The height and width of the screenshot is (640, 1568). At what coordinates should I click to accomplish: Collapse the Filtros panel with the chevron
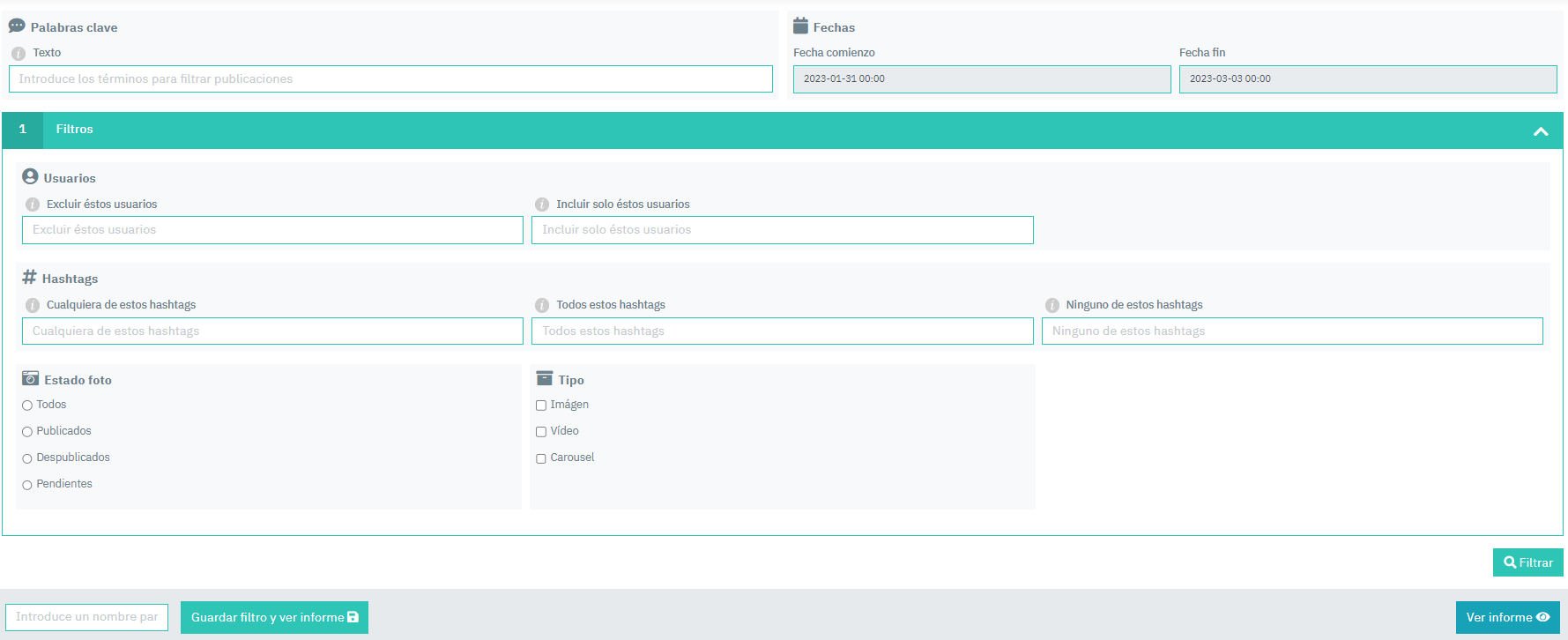pos(1540,131)
